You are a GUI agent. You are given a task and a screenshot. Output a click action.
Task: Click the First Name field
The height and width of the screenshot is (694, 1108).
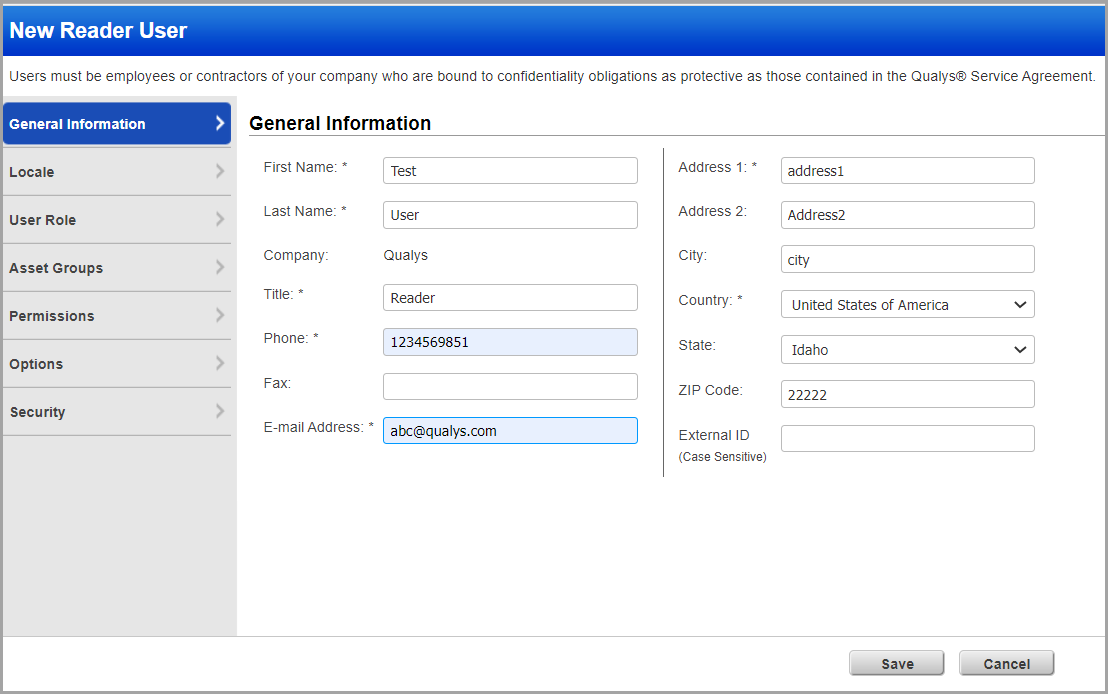[x=510, y=170]
